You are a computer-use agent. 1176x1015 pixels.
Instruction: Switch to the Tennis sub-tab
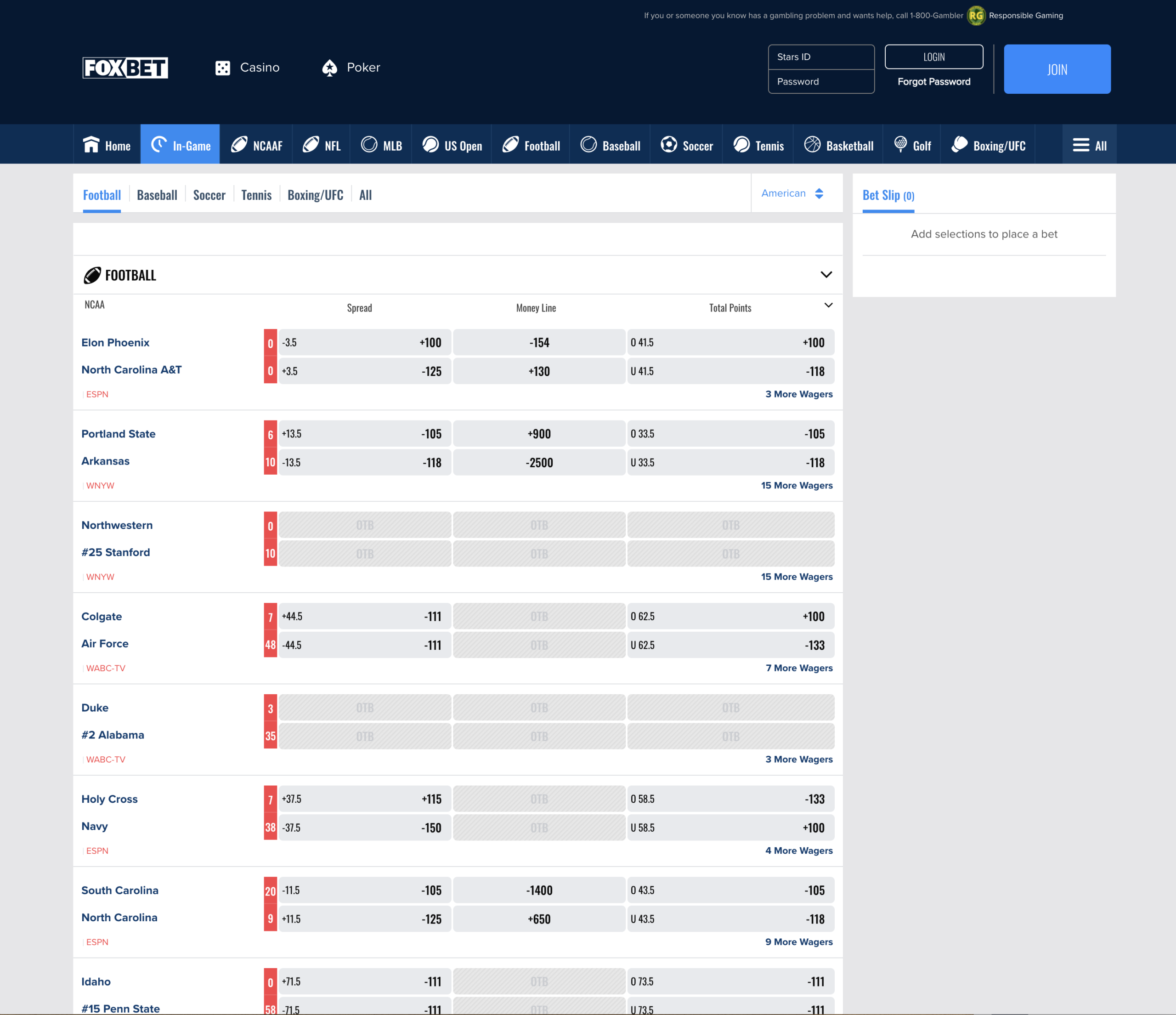point(256,195)
